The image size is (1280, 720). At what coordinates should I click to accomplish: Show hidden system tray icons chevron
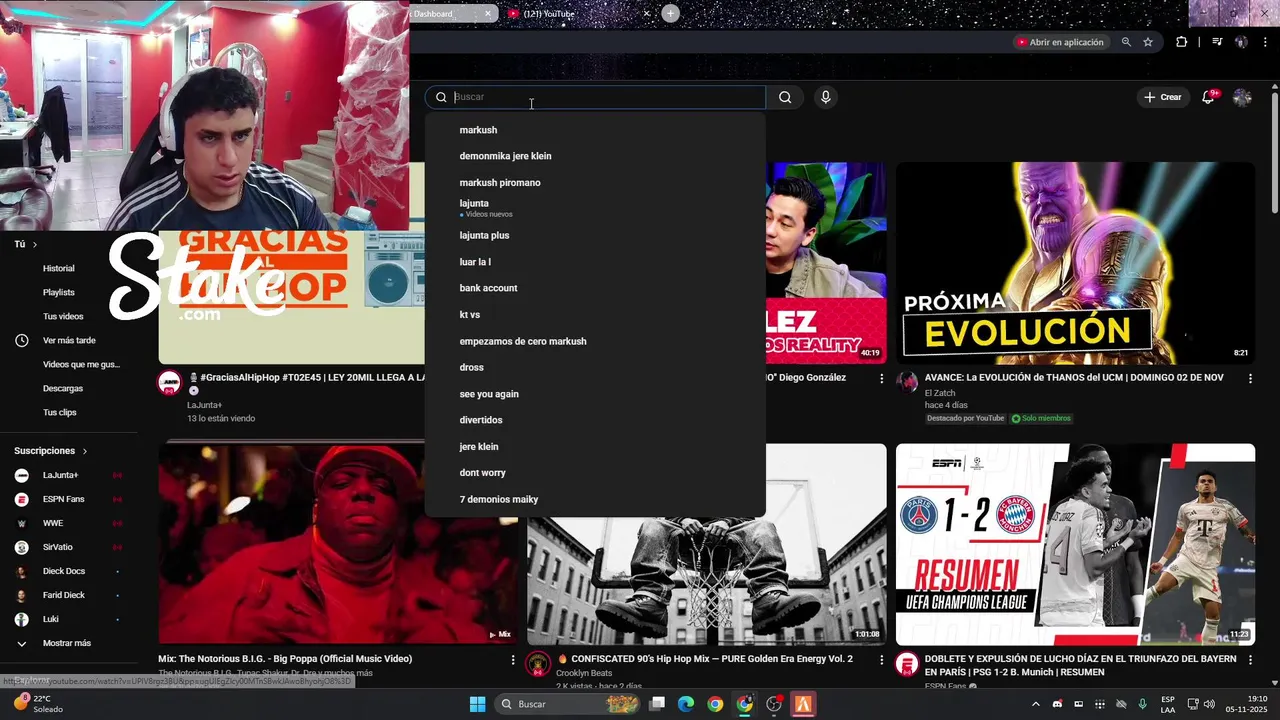click(x=1035, y=704)
